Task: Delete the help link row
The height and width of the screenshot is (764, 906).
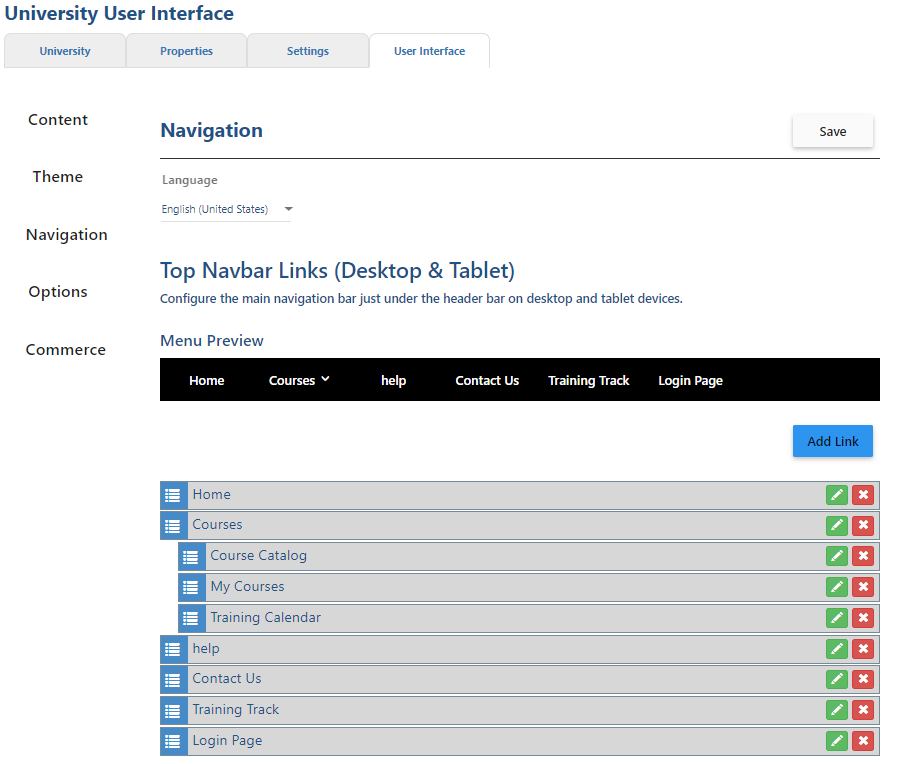Action: click(863, 649)
